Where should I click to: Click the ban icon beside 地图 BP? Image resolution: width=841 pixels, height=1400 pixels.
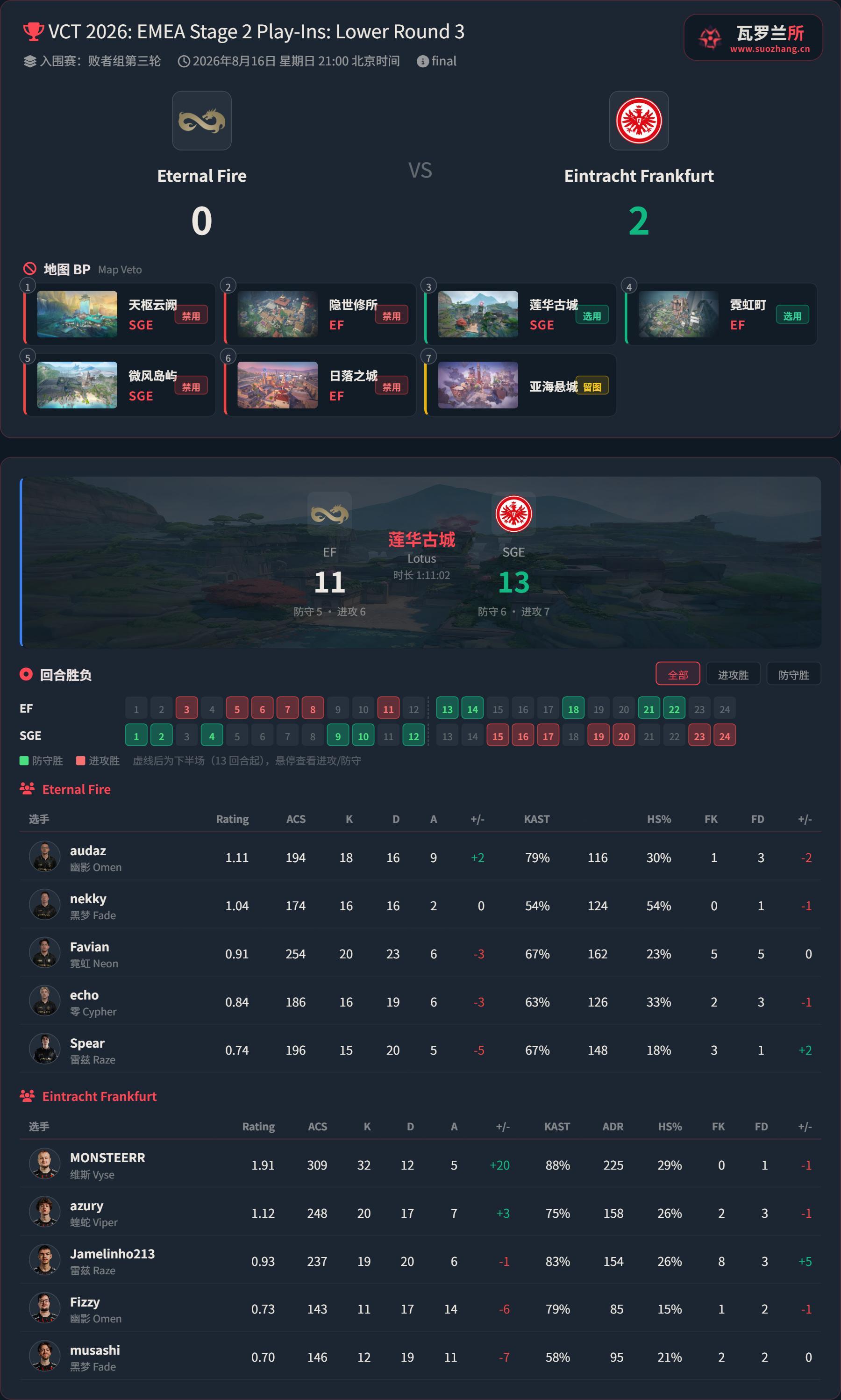(30, 269)
